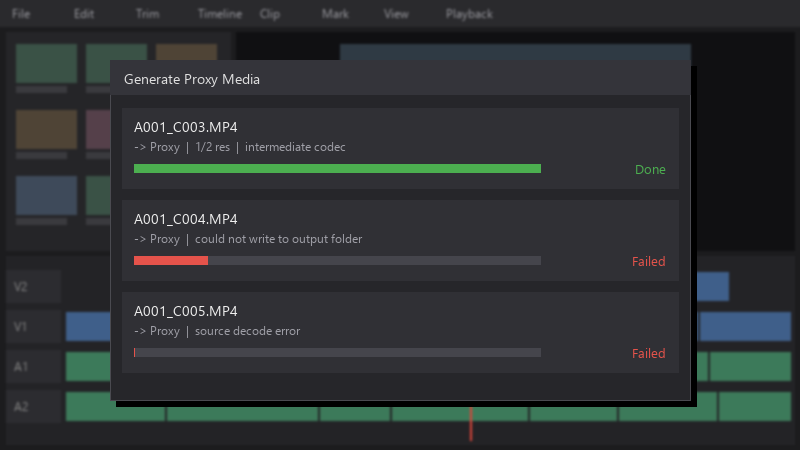This screenshot has width=800, height=450.
Task: Select the V2 track header
Action: (x=34, y=287)
